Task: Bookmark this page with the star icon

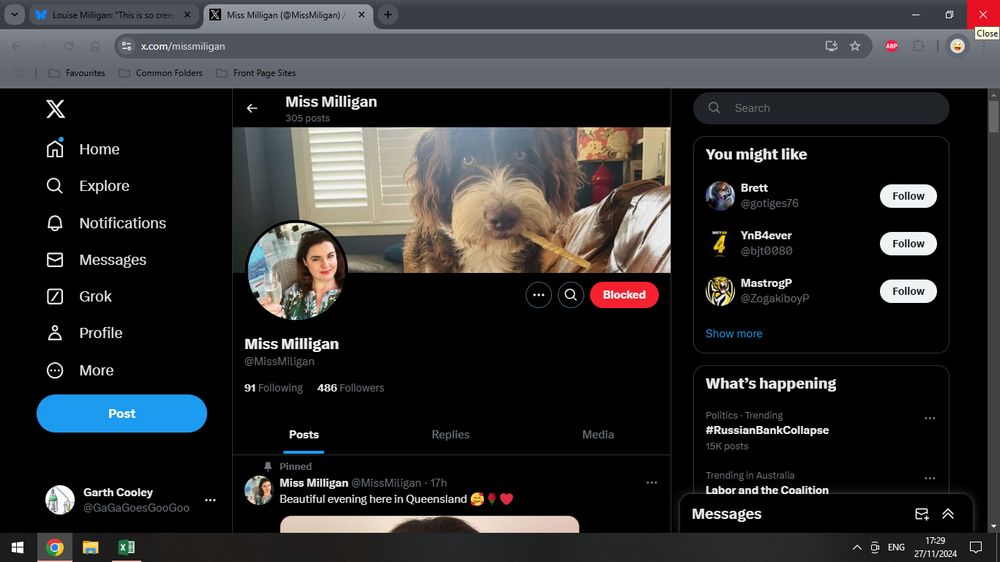Action: click(855, 46)
